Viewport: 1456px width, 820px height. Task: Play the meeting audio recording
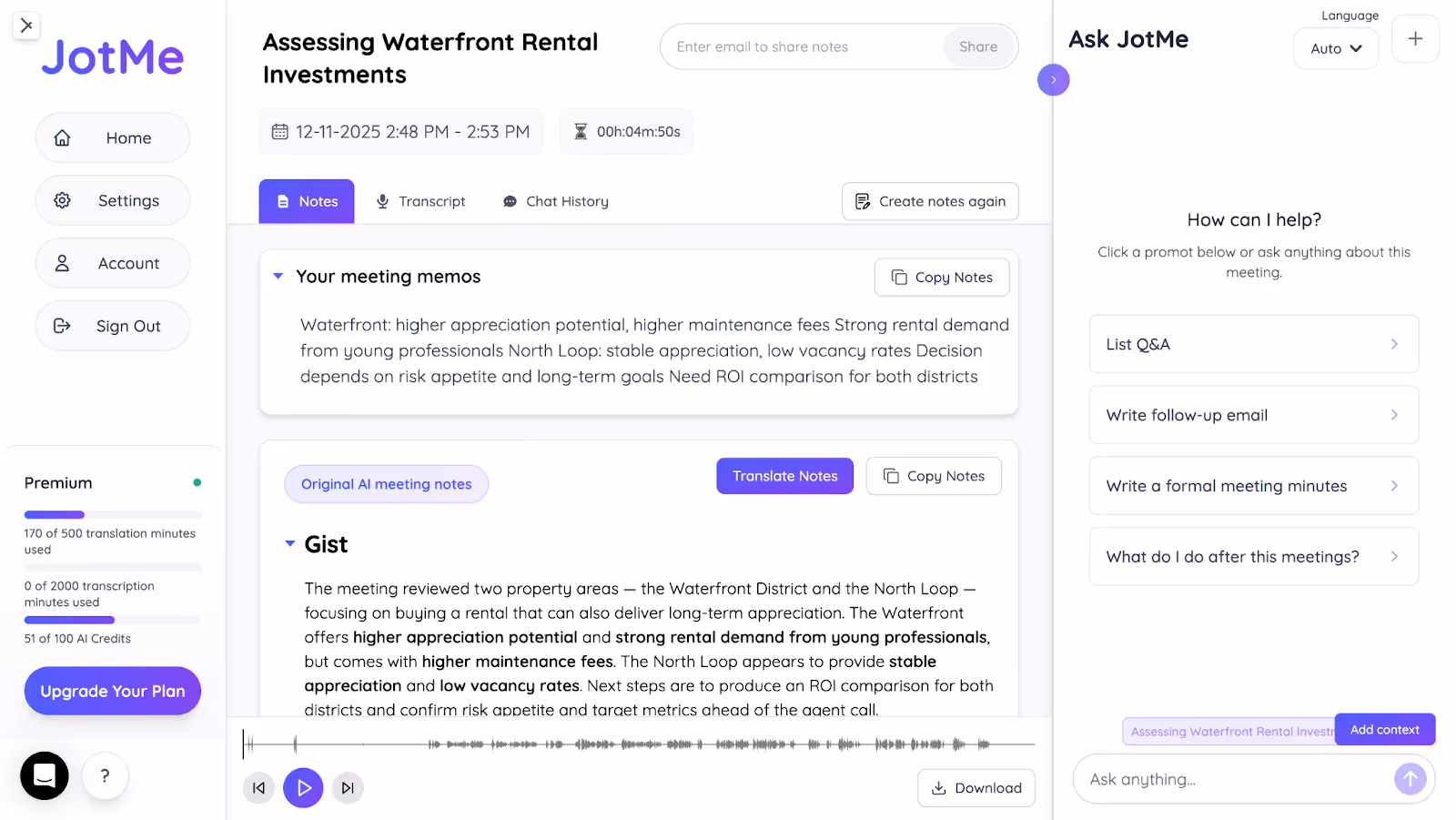coord(303,788)
